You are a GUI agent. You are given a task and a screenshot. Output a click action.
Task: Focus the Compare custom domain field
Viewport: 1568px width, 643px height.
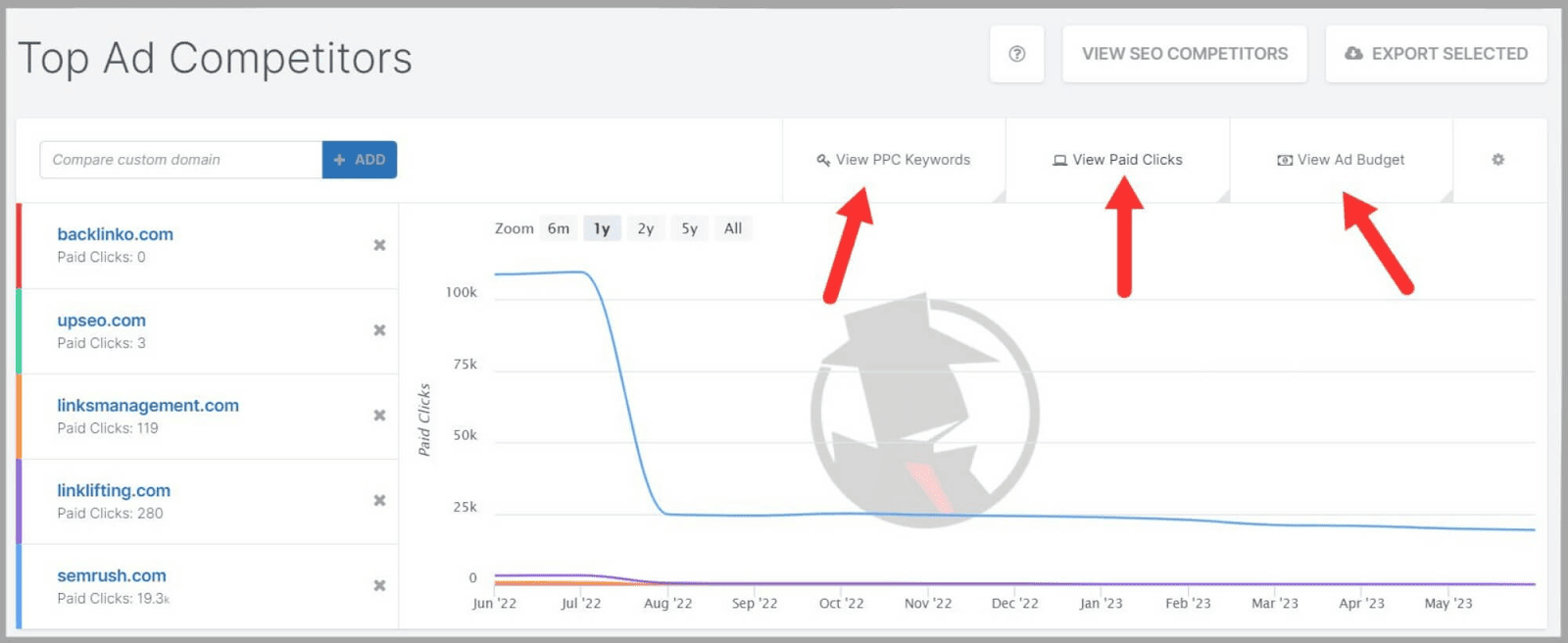click(180, 160)
